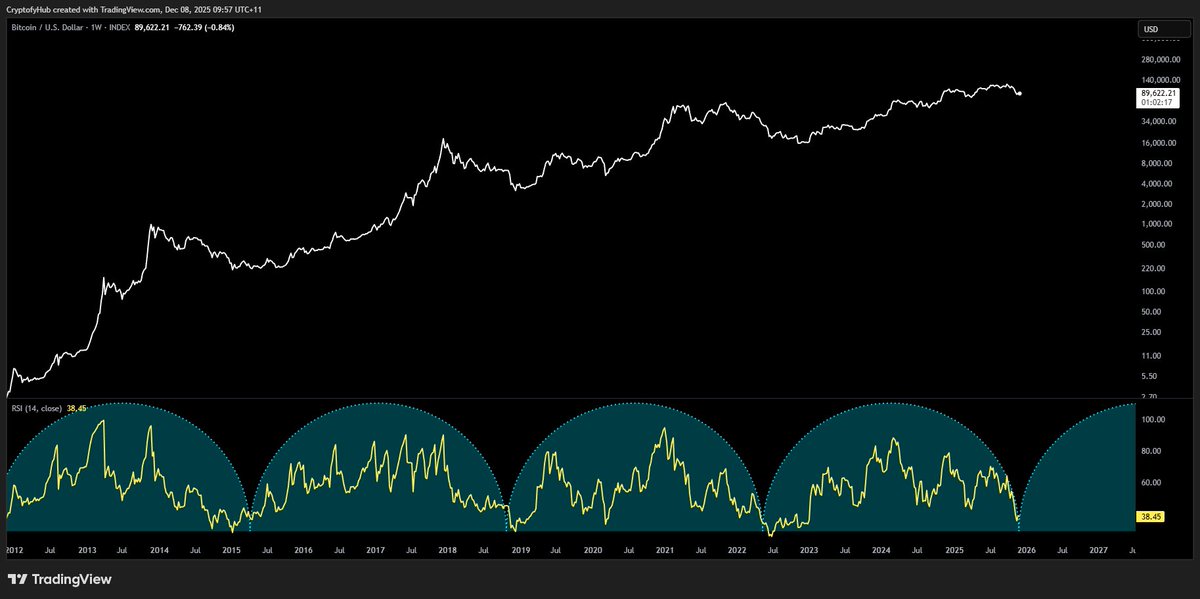Click the 2025 label on time axis
The width and height of the screenshot is (1200, 599).
tap(954, 550)
